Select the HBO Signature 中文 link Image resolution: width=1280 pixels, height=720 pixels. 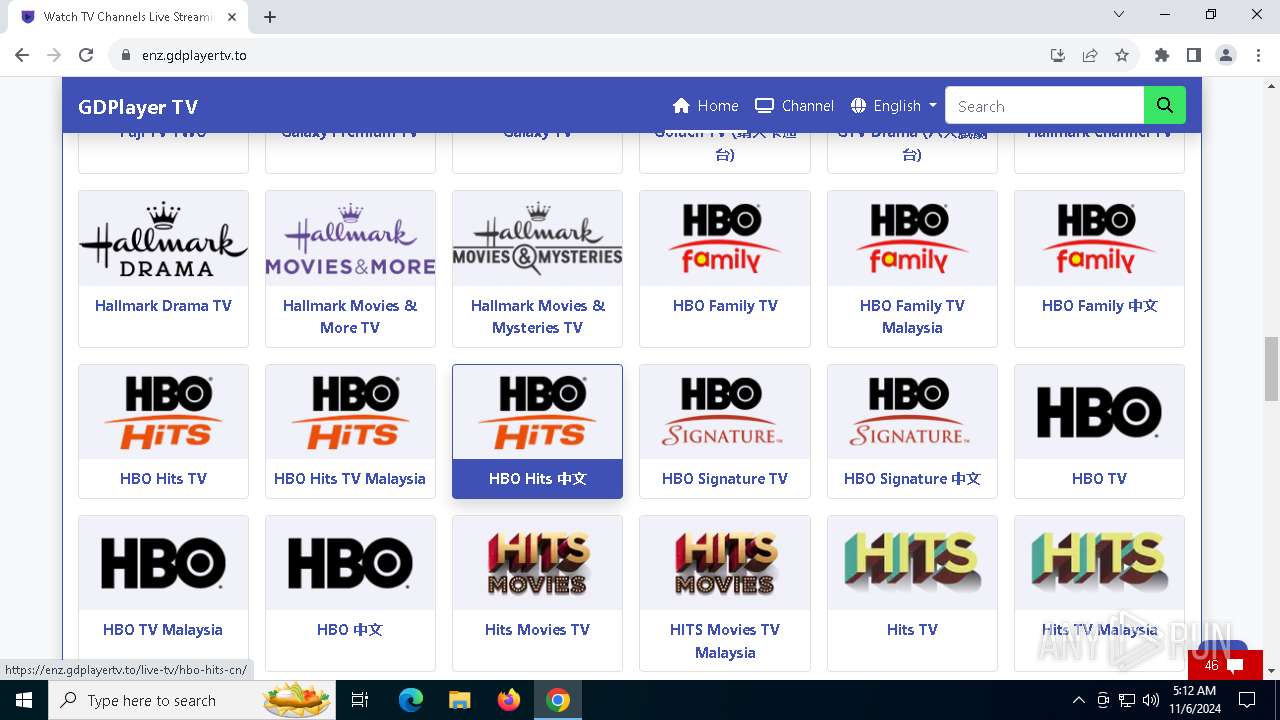click(912, 479)
